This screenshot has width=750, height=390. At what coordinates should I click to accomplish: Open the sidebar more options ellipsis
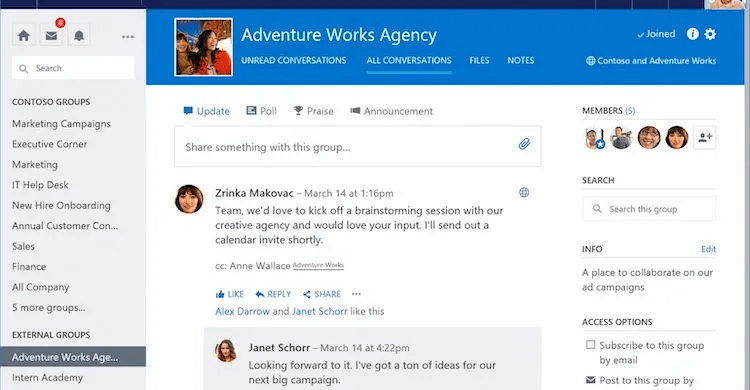(128, 36)
